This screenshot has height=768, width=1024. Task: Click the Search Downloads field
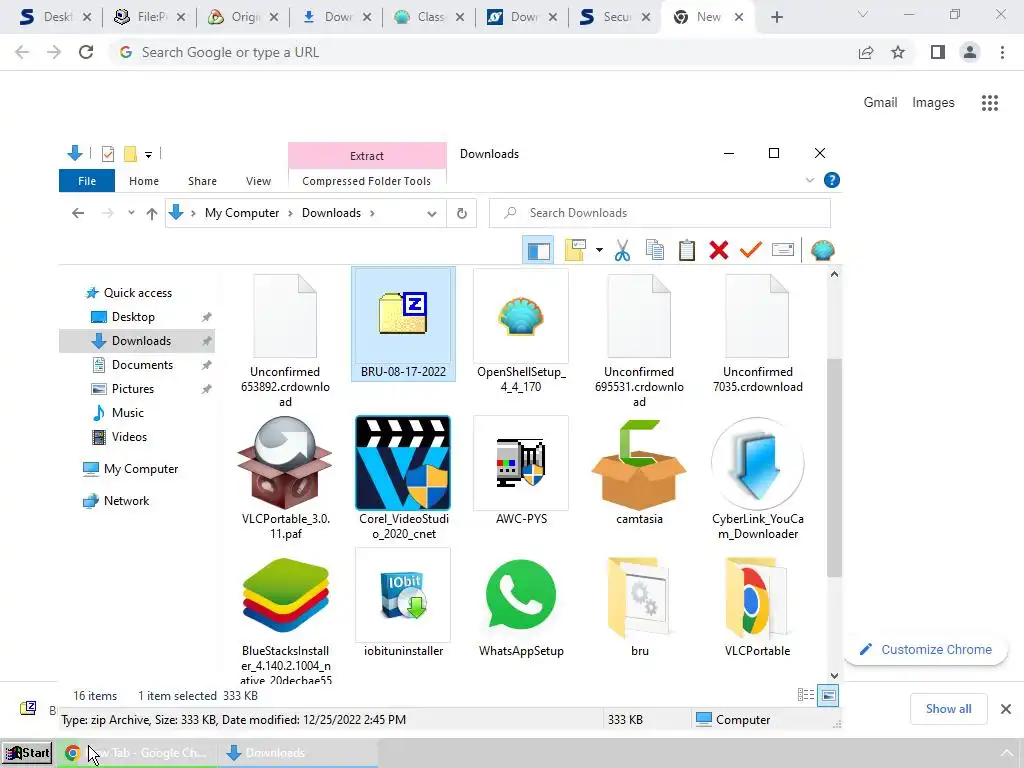660,213
